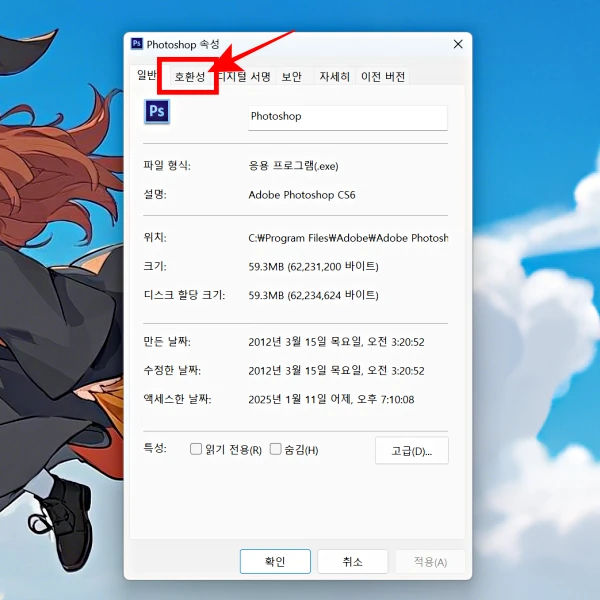Viewport: 600px width, 600px height.
Task: Open the 고급(D)... attributes button
Action: [412, 450]
